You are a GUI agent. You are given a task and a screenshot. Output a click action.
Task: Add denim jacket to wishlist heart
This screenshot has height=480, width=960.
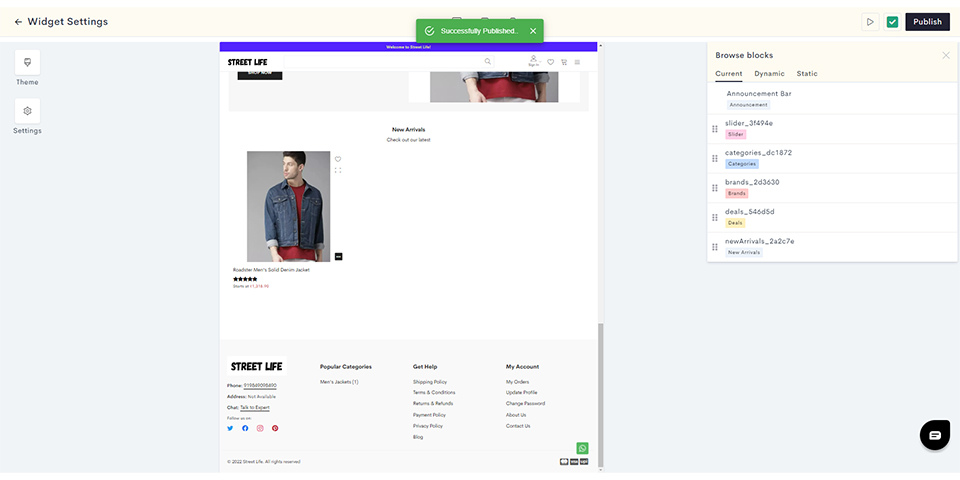338,159
